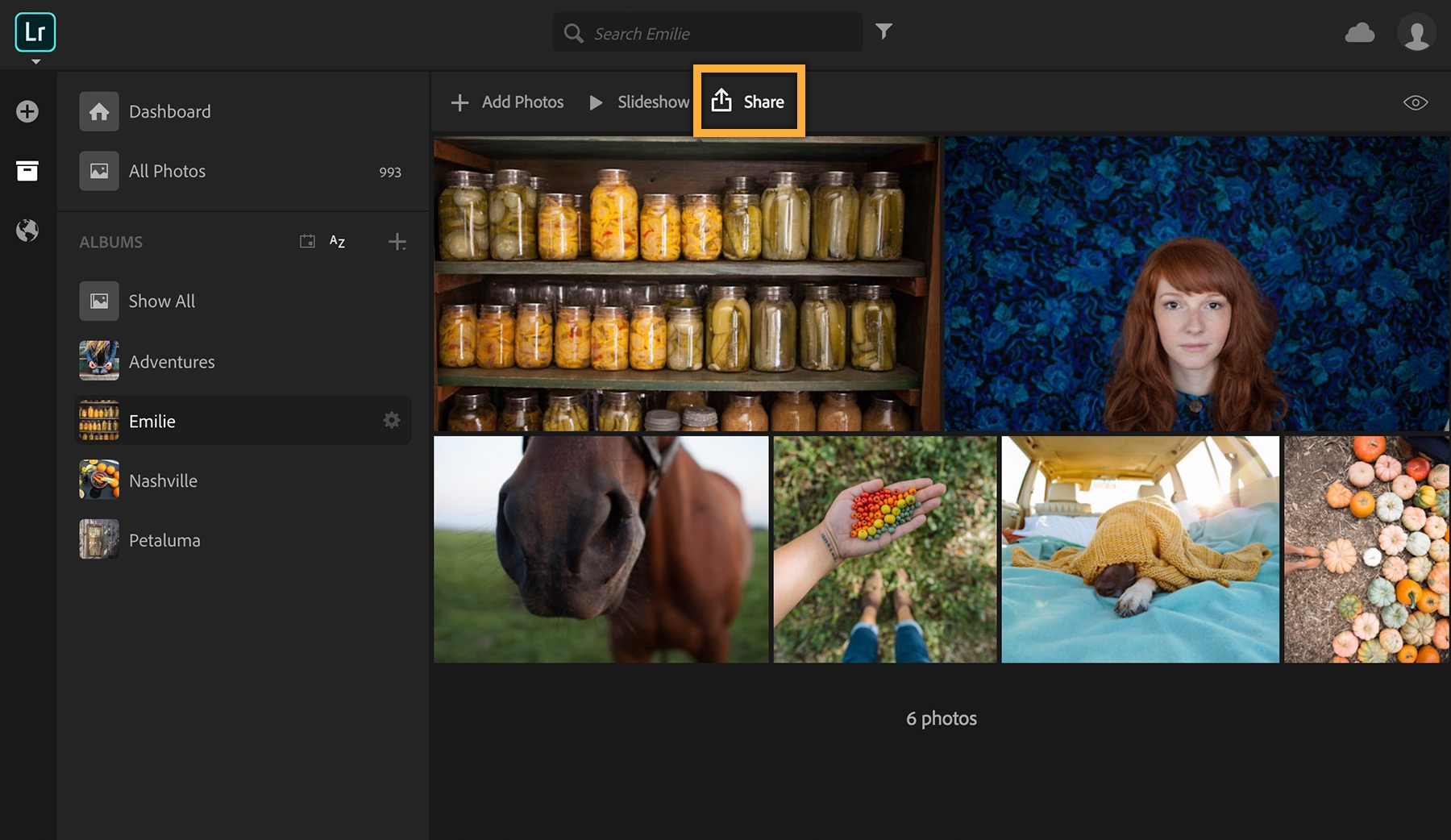This screenshot has width=1451, height=840.
Task: Start a Slideshow of the album
Action: point(639,102)
